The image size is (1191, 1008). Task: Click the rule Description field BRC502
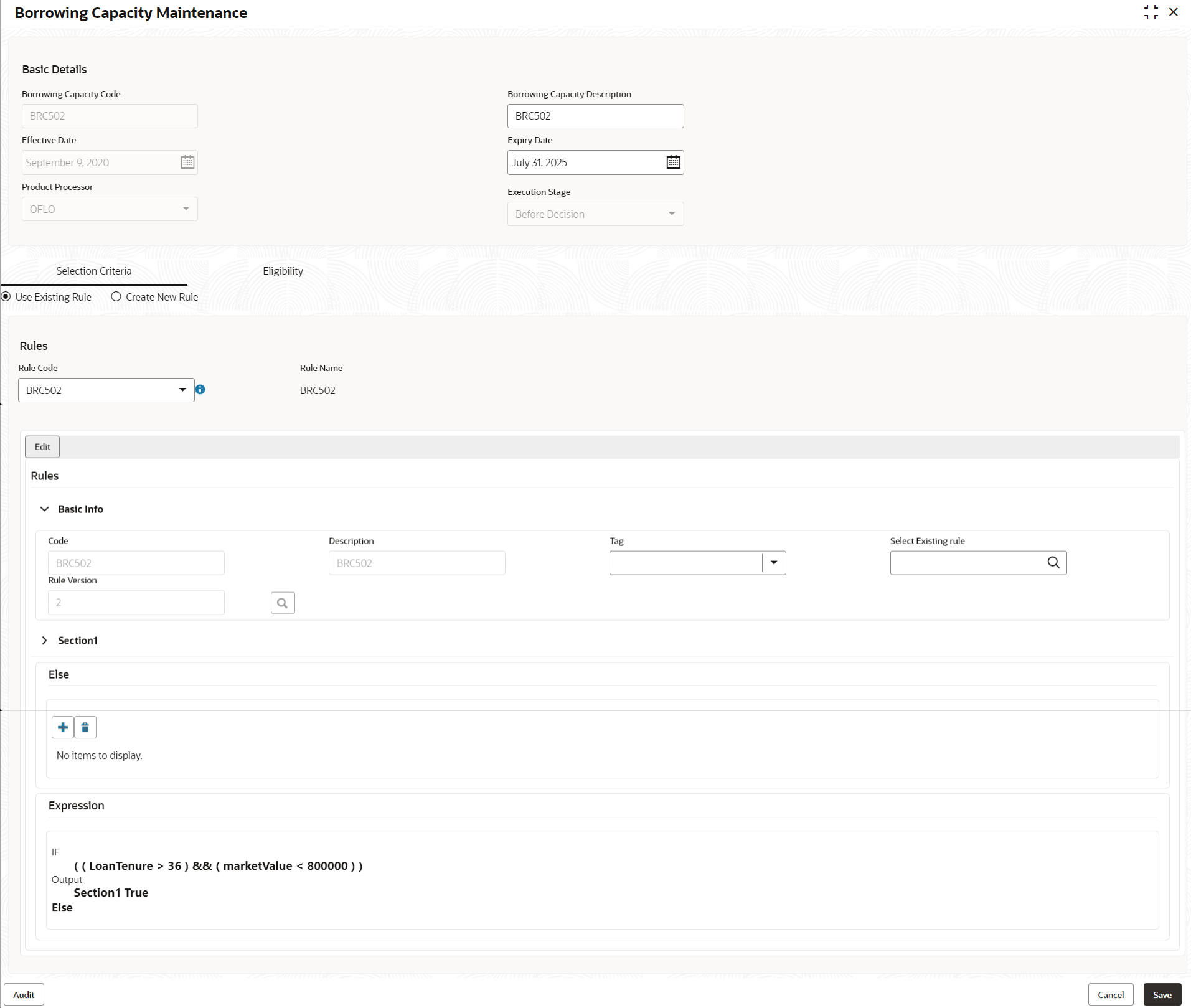(417, 563)
